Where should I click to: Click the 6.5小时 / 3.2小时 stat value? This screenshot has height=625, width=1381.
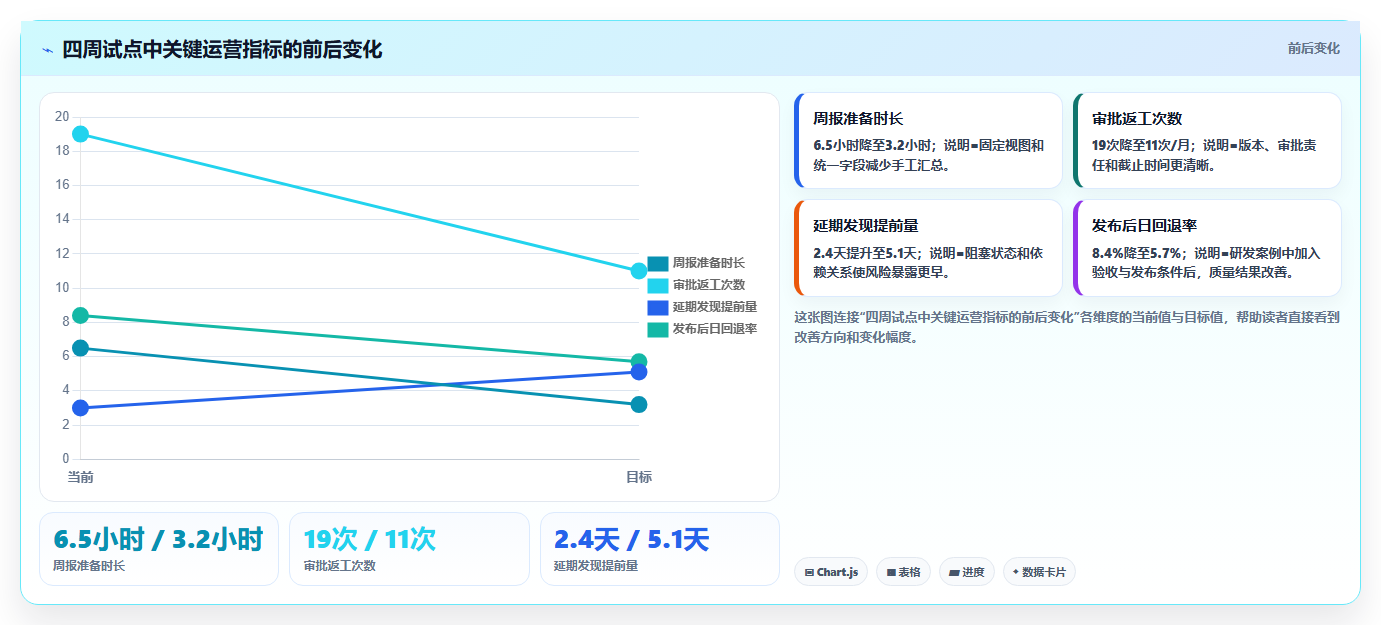158,539
